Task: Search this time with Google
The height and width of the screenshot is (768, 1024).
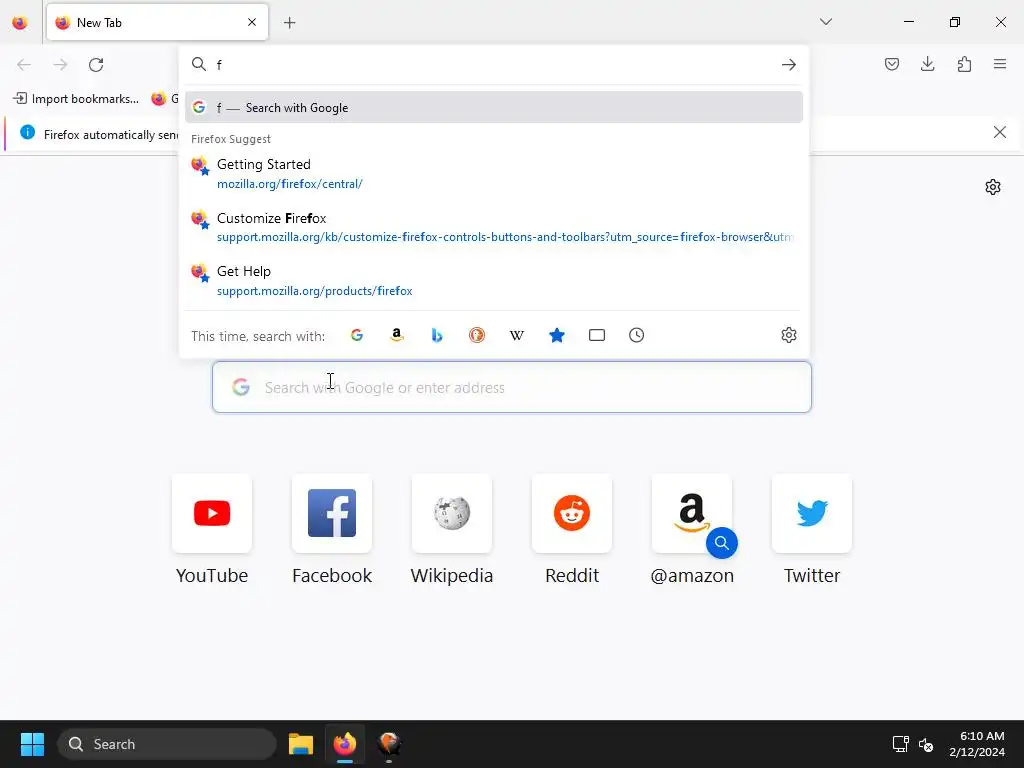Action: 357,336
